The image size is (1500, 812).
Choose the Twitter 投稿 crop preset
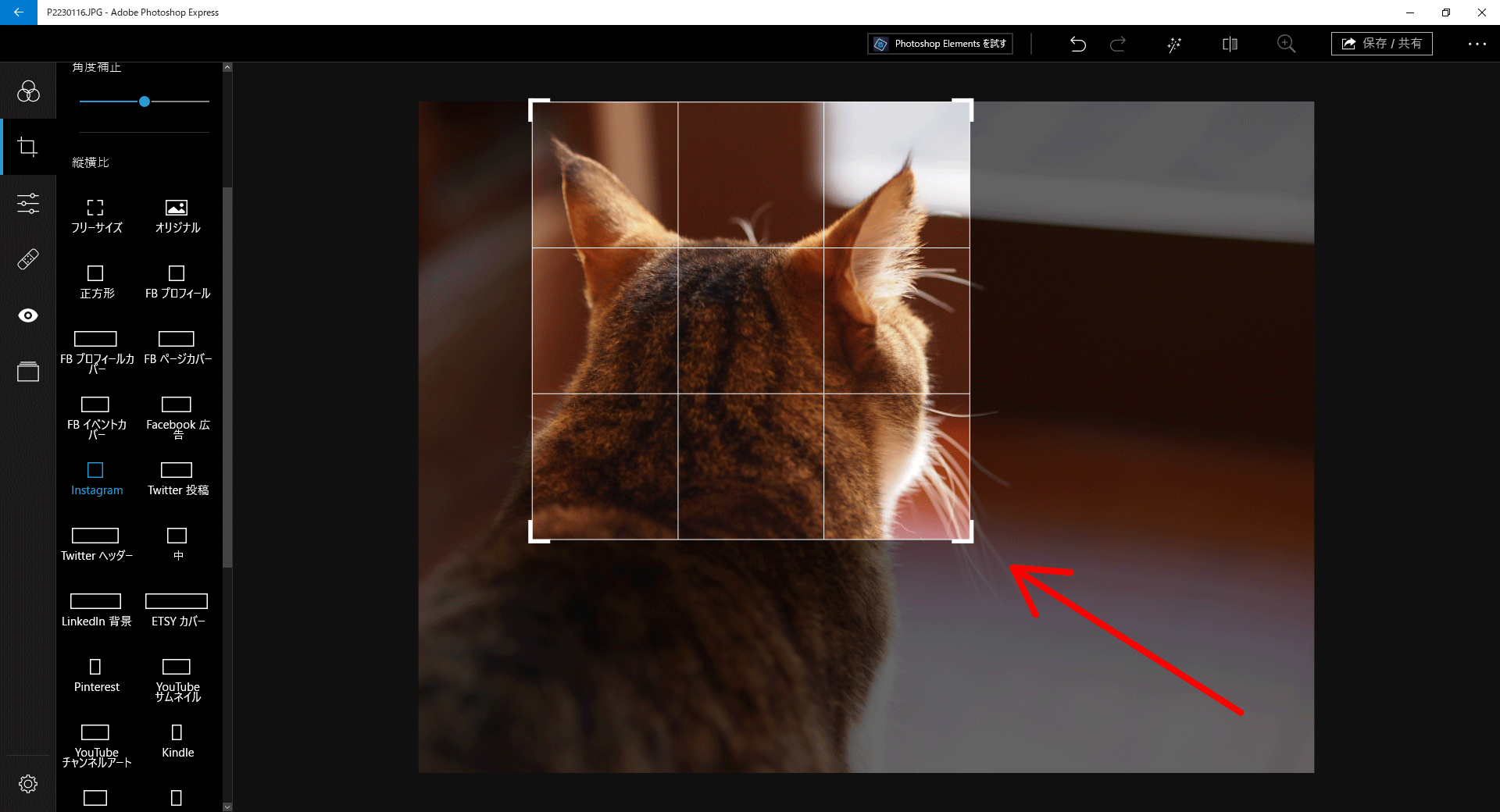177,479
